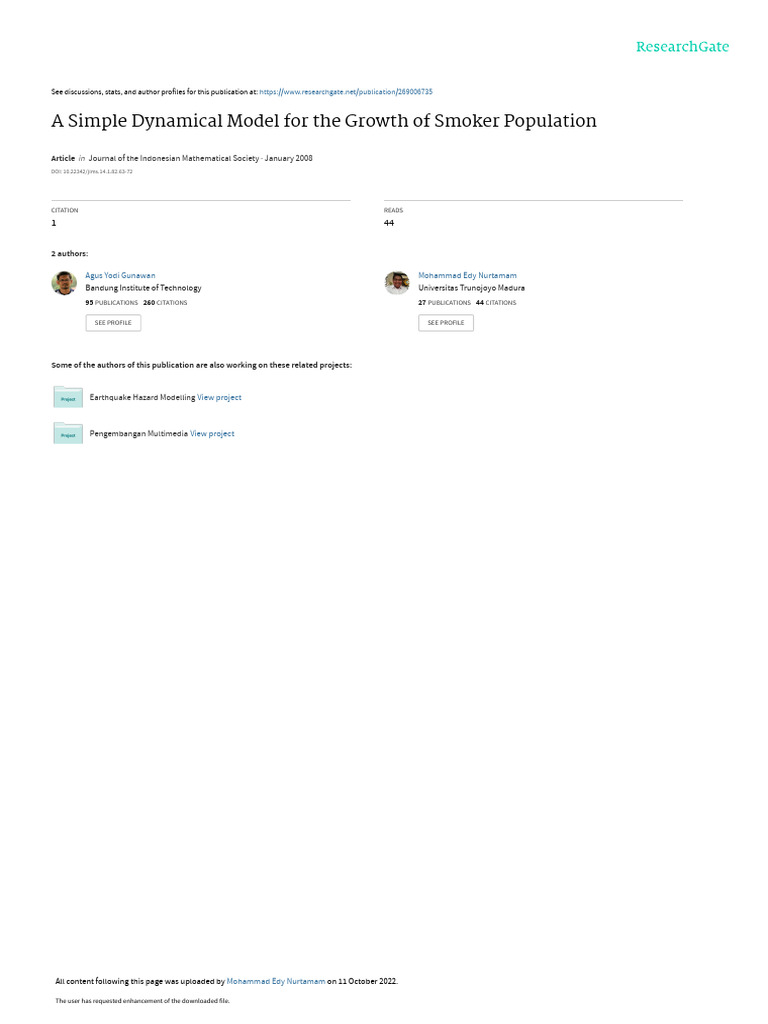The height and width of the screenshot is (1024, 768).
Task: Click Agus Yodi Gunawan's profile photo
Action: 64,283
